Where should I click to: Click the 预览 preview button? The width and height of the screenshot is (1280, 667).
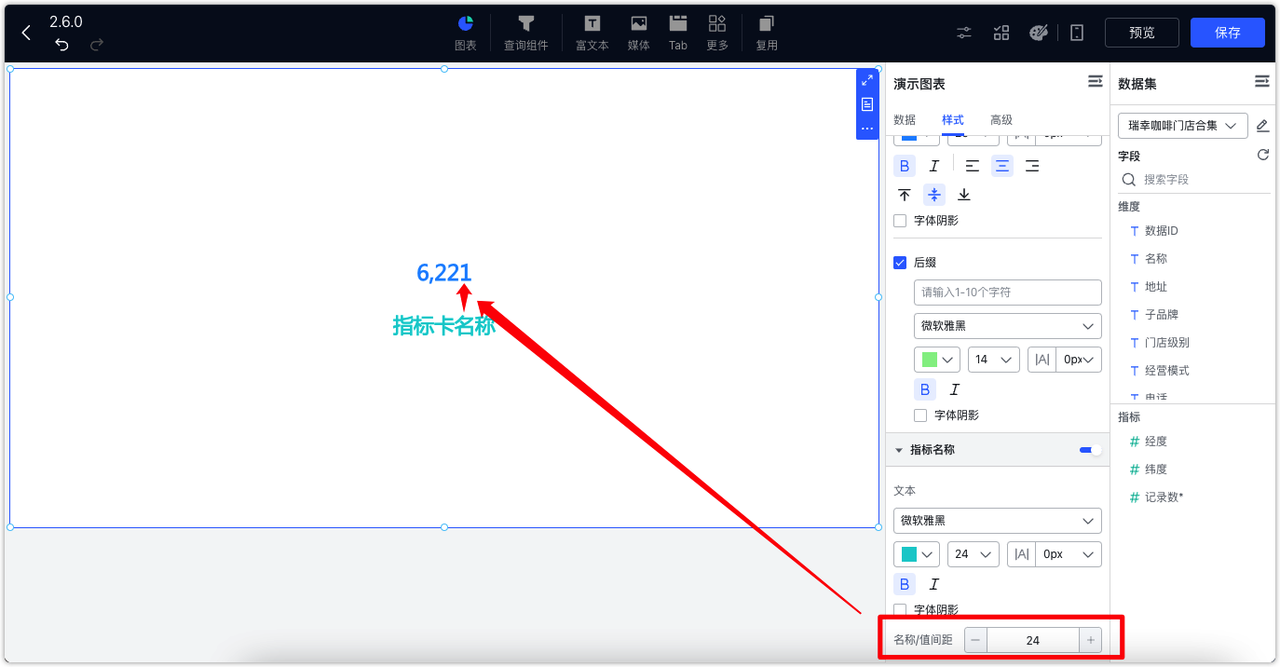(x=1141, y=32)
